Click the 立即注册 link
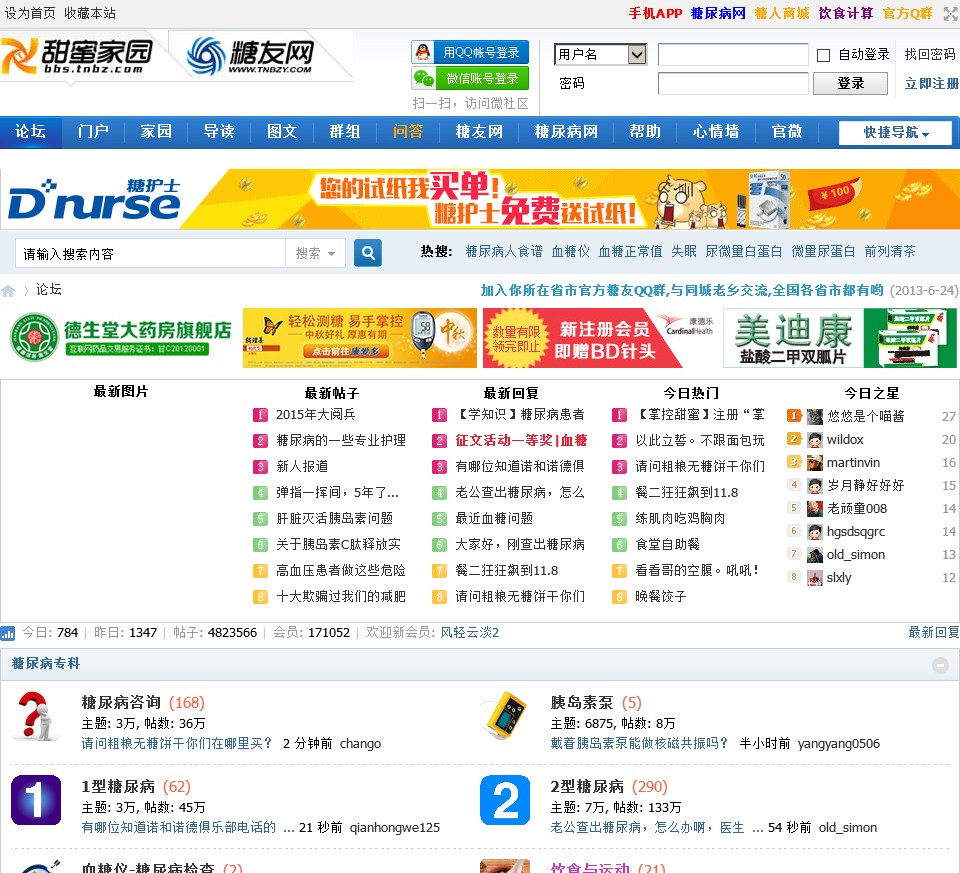The width and height of the screenshot is (960, 873). coord(932,83)
